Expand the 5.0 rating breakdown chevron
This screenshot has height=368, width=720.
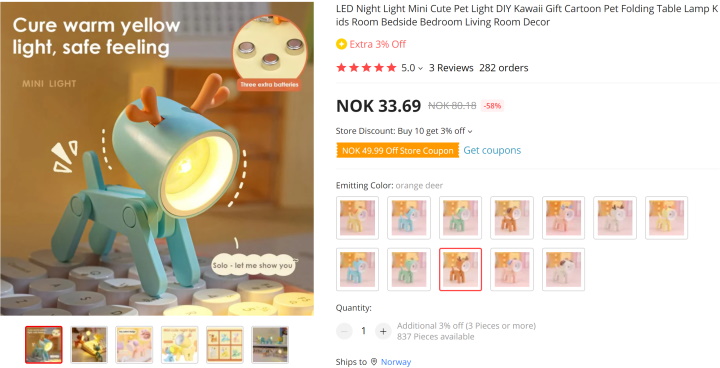coord(420,68)
